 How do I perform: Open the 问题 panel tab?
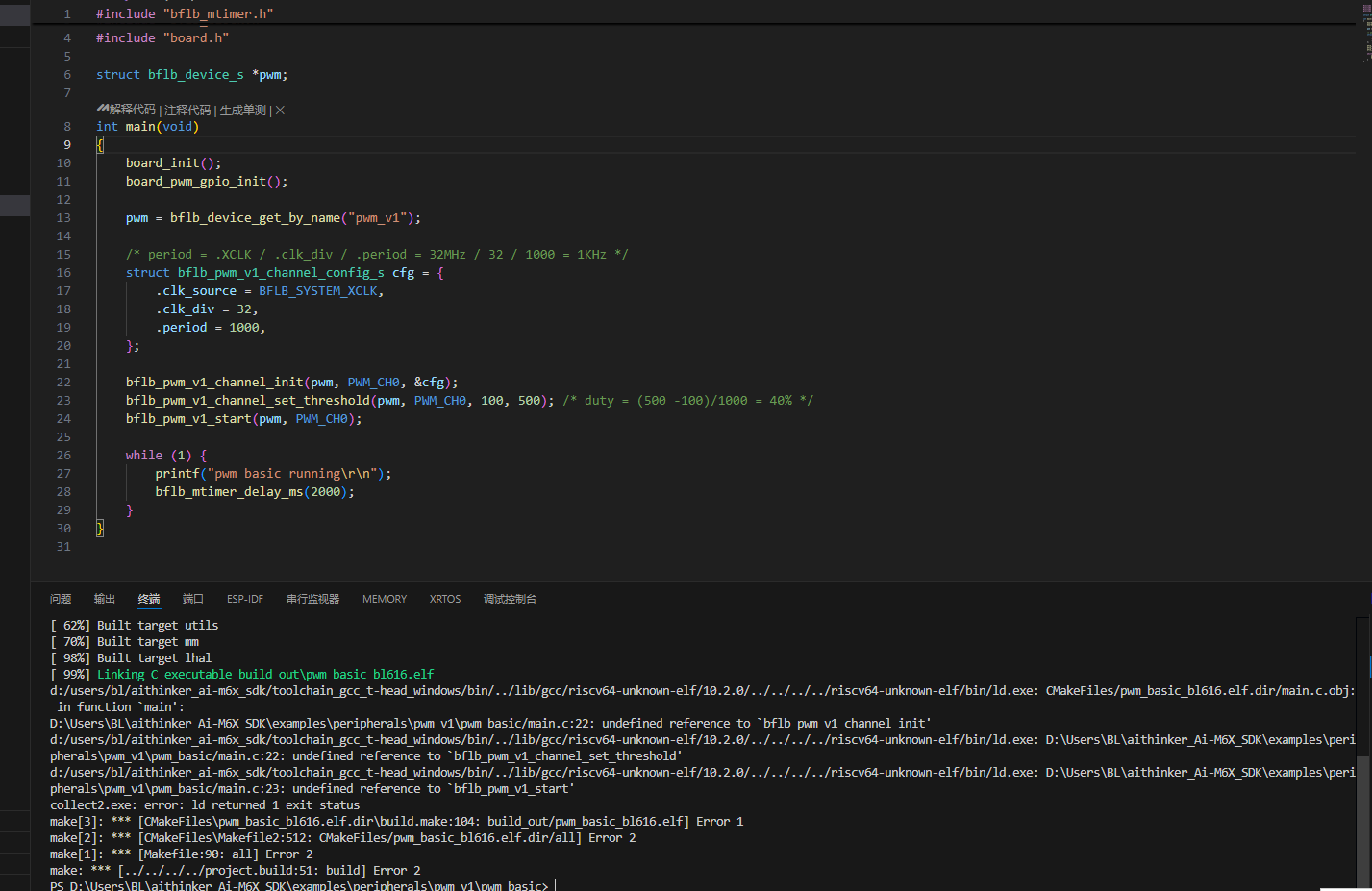tap(61, 599)
